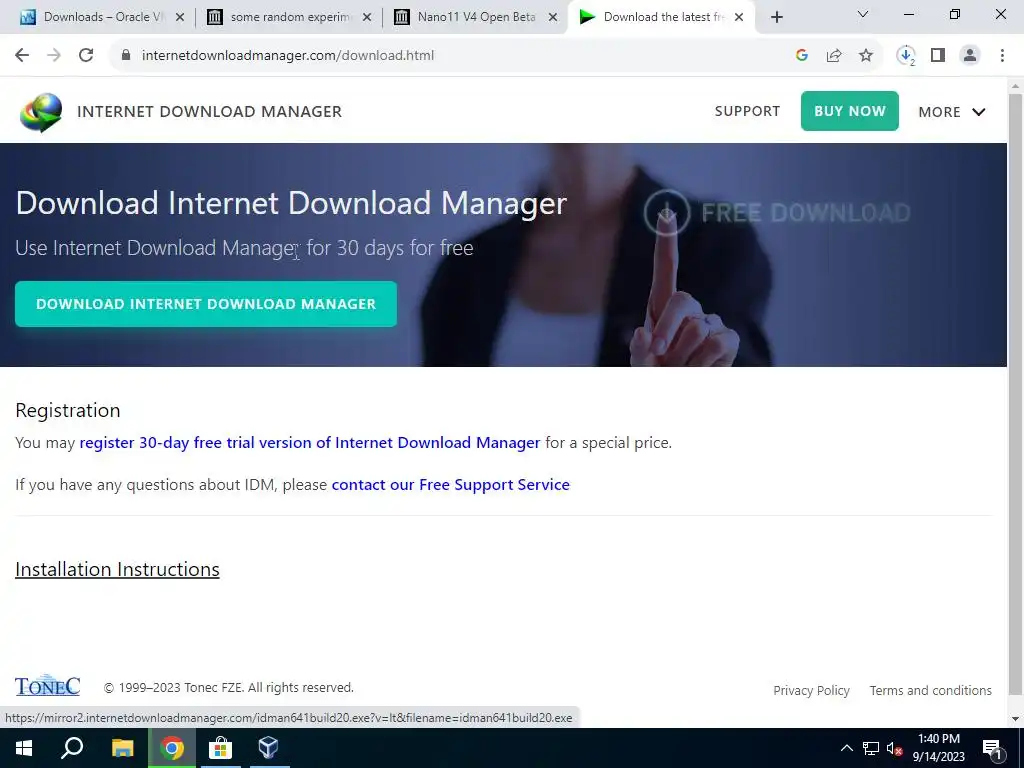This screenshot has width=1024, height=768.
Task: Click the muted volume tray icon
Action: coord(895,748)
